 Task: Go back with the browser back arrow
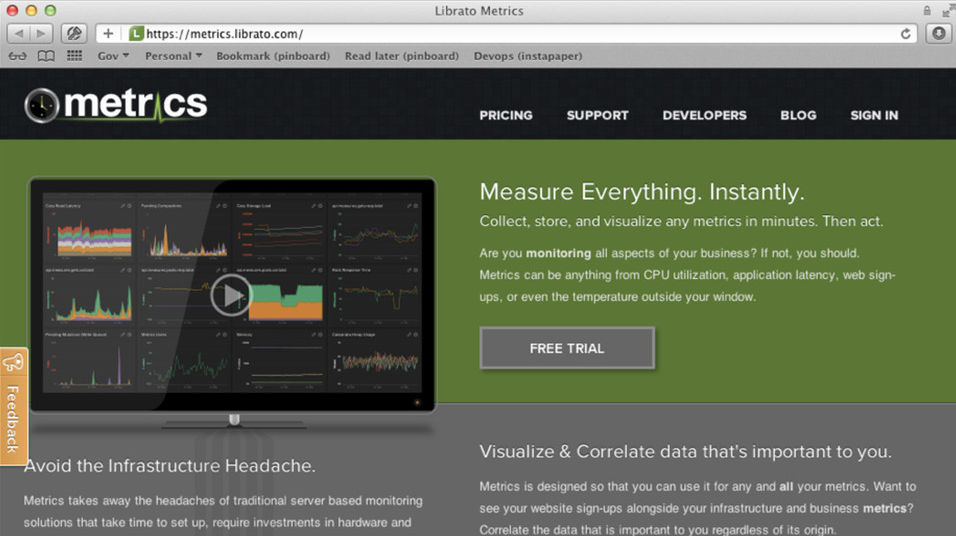point(19,34)
